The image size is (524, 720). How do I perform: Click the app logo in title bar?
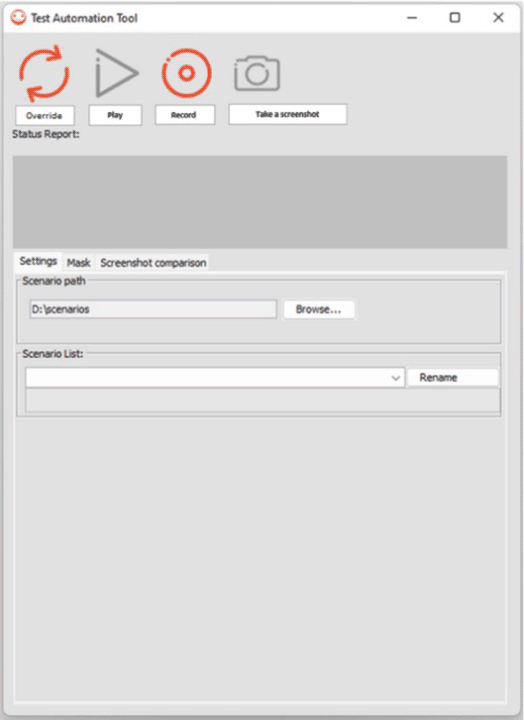tap(18, 17)
